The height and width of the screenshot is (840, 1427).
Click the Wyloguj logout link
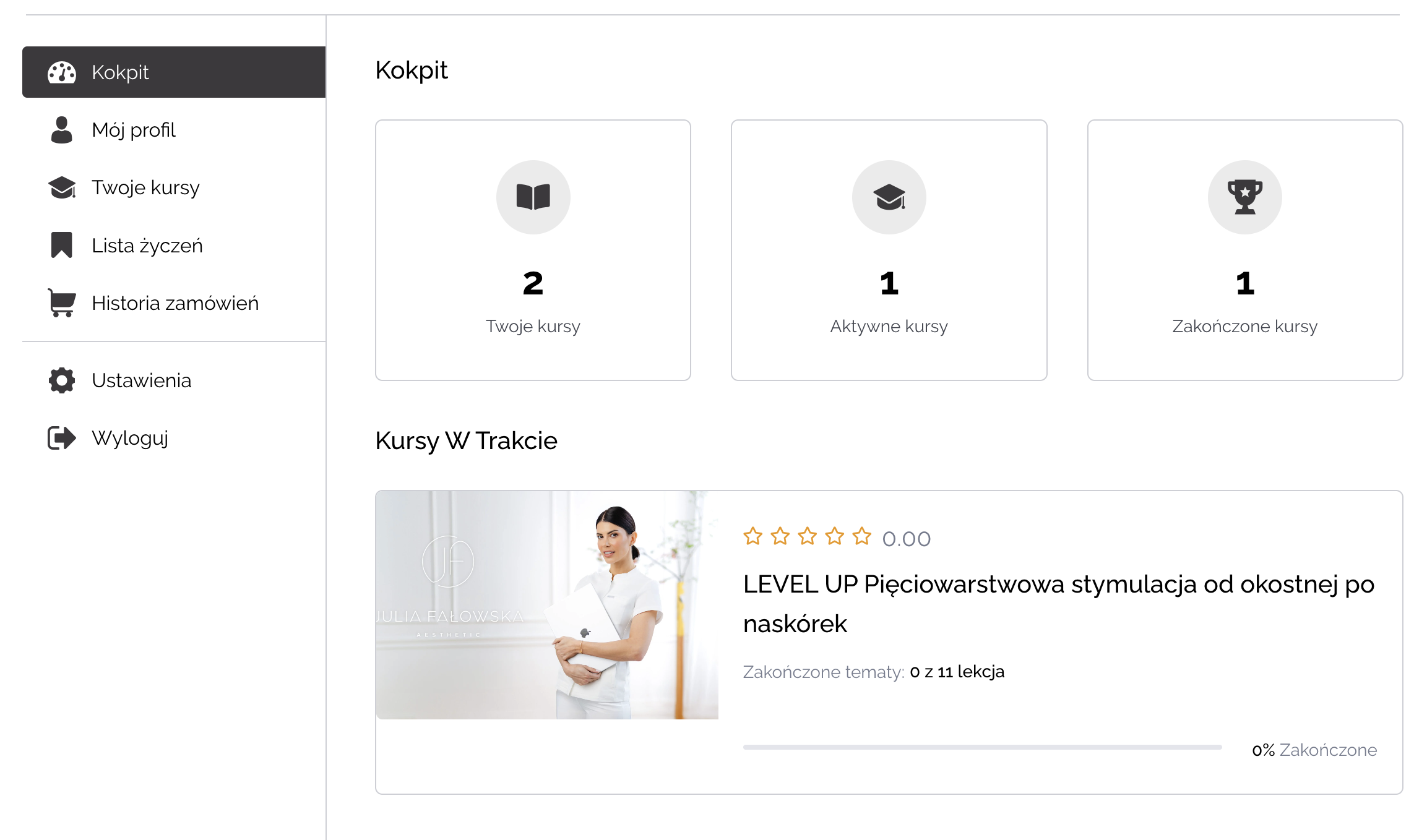pos(130,438)
